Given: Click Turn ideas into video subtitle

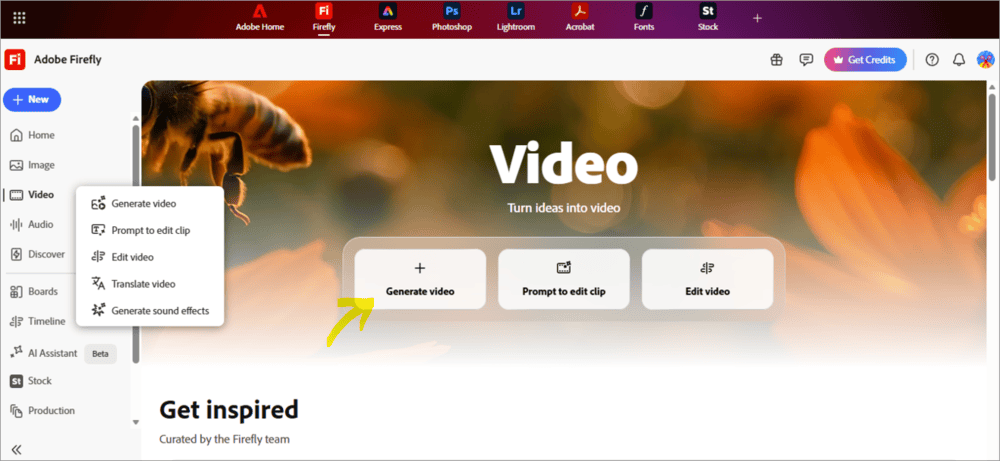Looking at the screenshot, I should coord(564,208).
